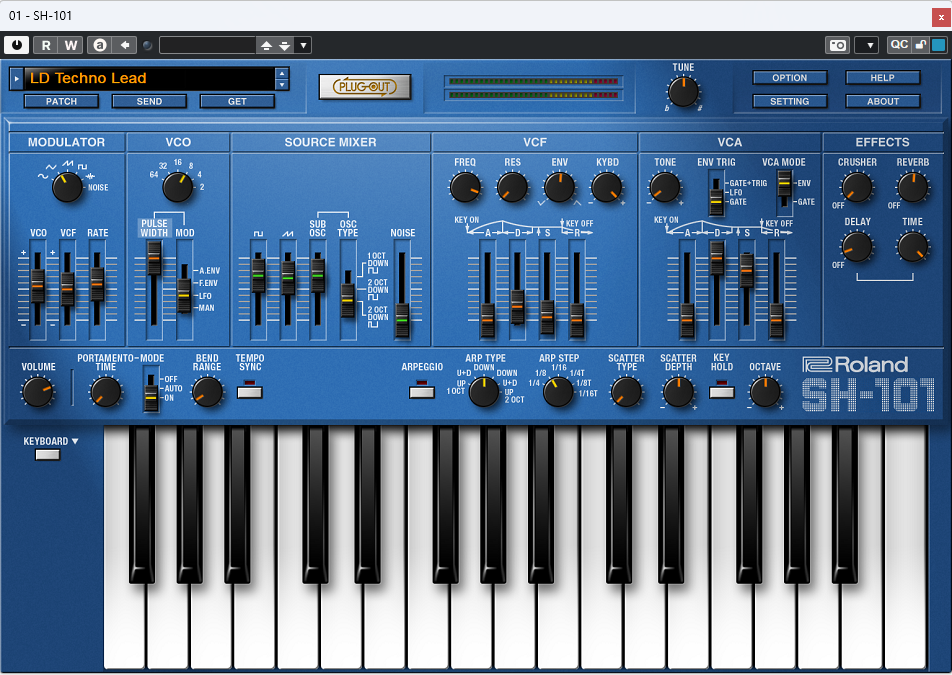
Task: Click the LD Techno Lead patch name display
Action: pyautogui.click(x=149, y=78)
